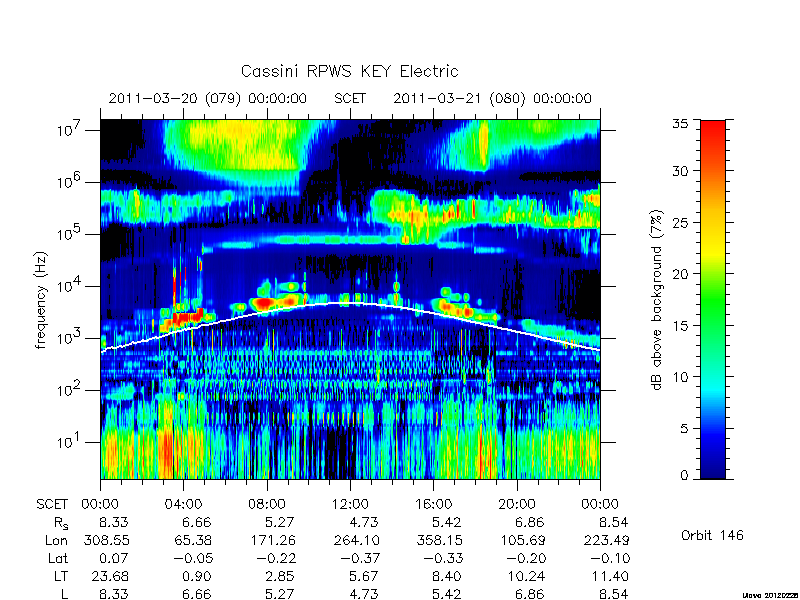
Task: Click the 20 tick label on color scale
Action: point(680,273)
